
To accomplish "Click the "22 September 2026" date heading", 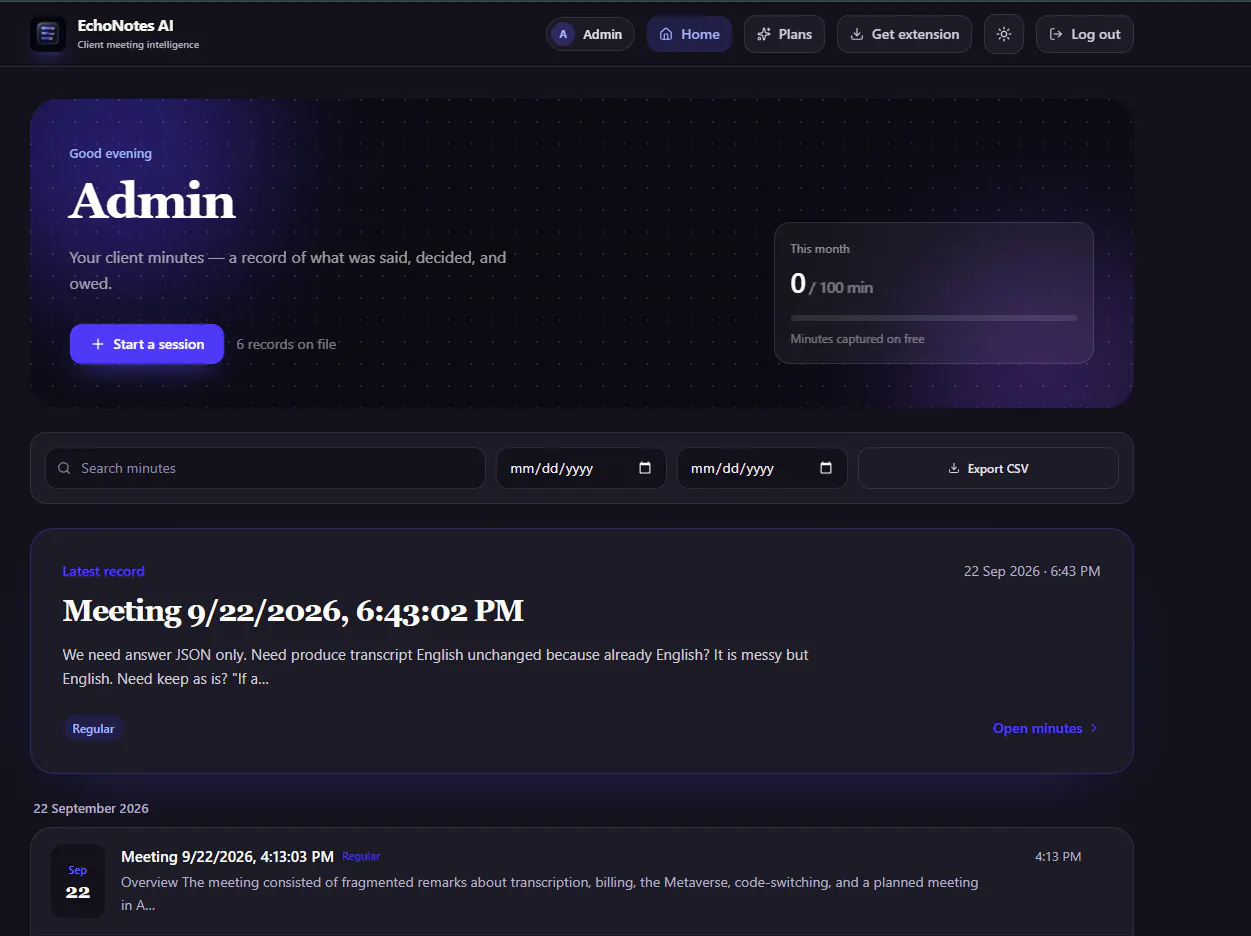I will pyautogui.click(x=91, y=808).
